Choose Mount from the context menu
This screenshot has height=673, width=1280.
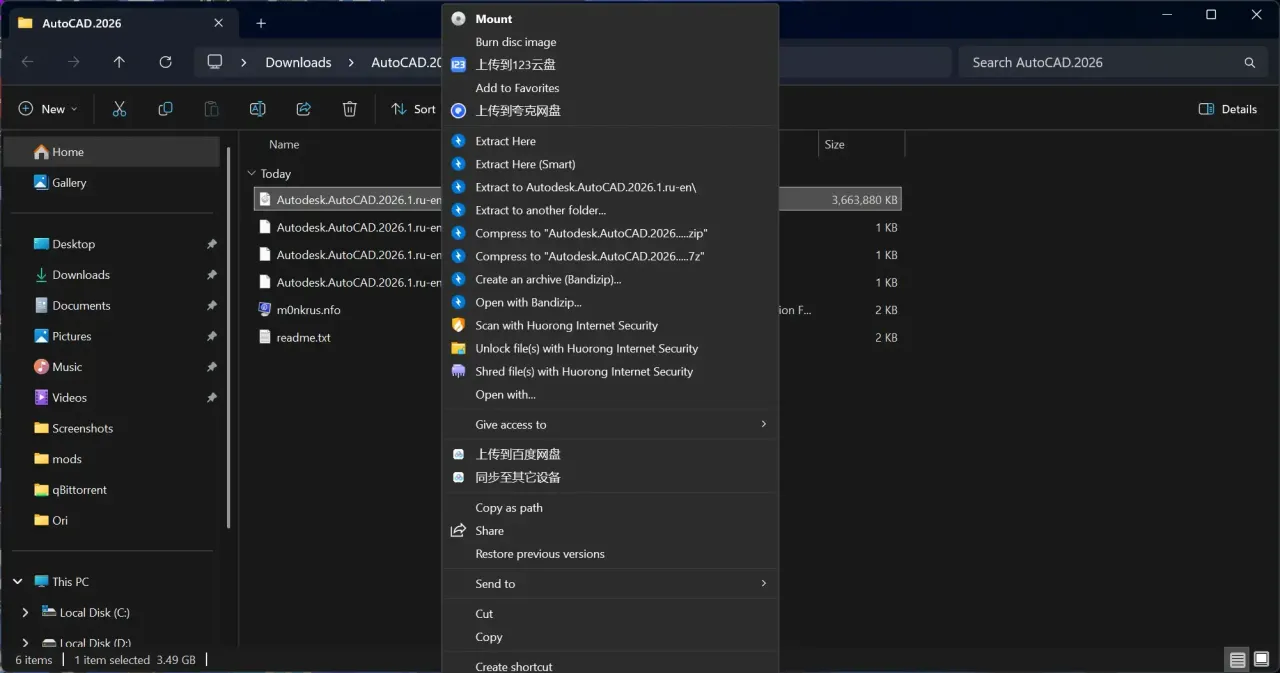[611, 19]
